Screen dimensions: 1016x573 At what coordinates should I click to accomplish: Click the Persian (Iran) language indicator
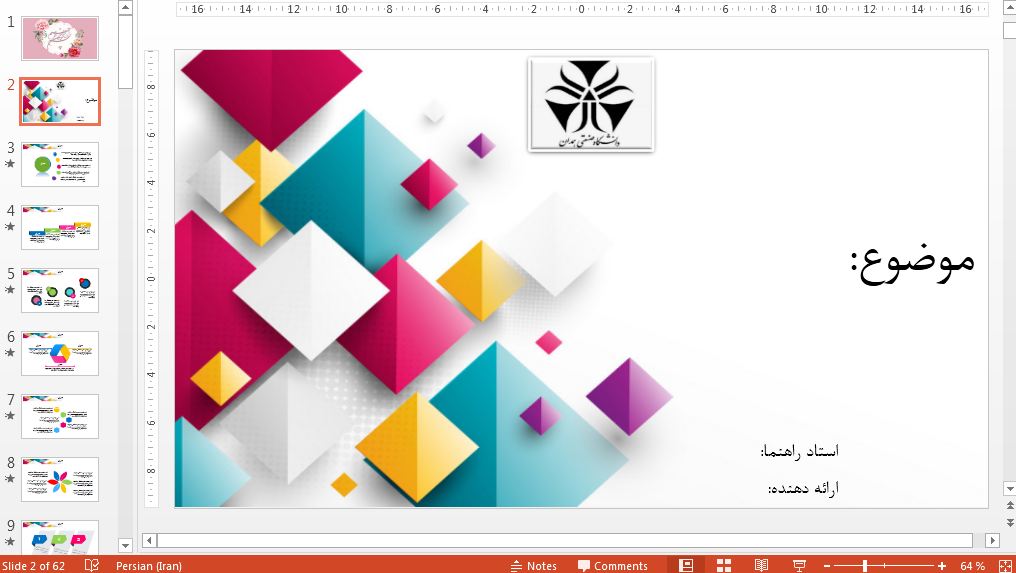(148, 565)
